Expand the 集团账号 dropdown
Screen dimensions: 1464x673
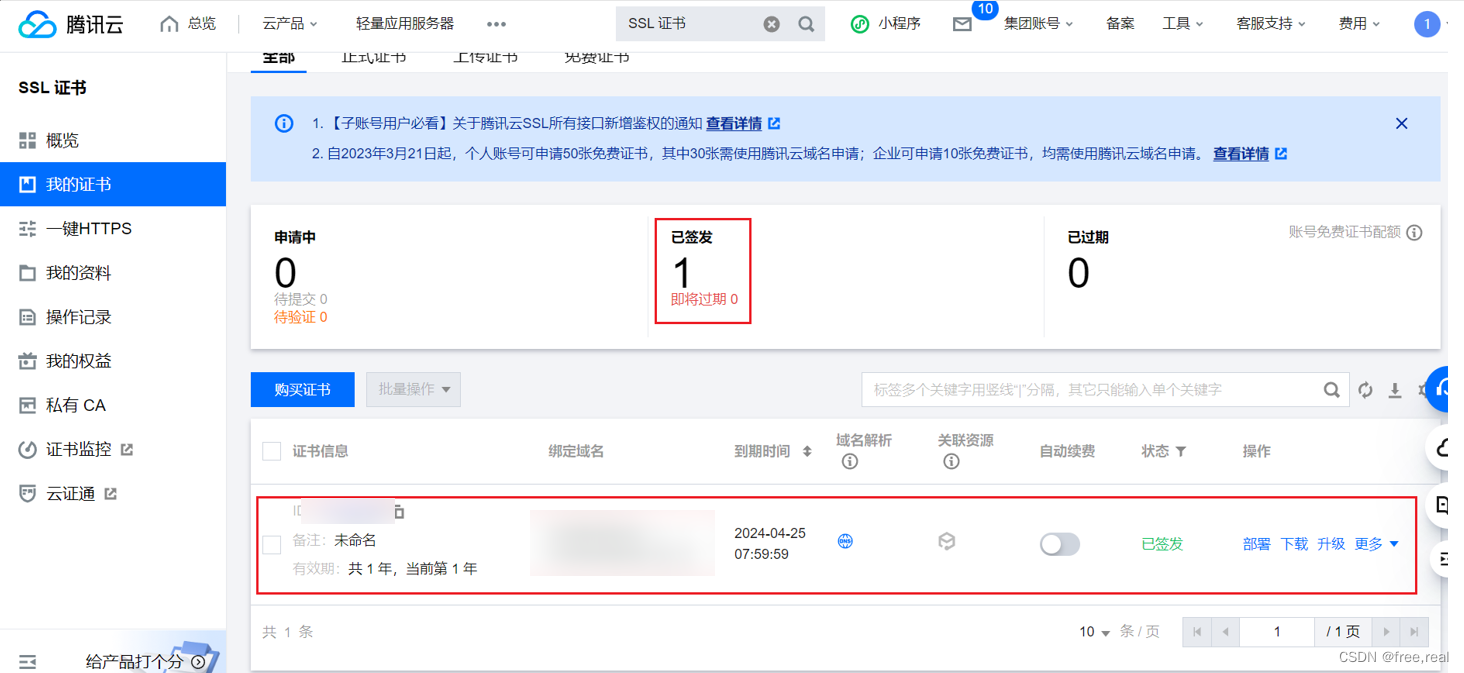(1039, 23)
